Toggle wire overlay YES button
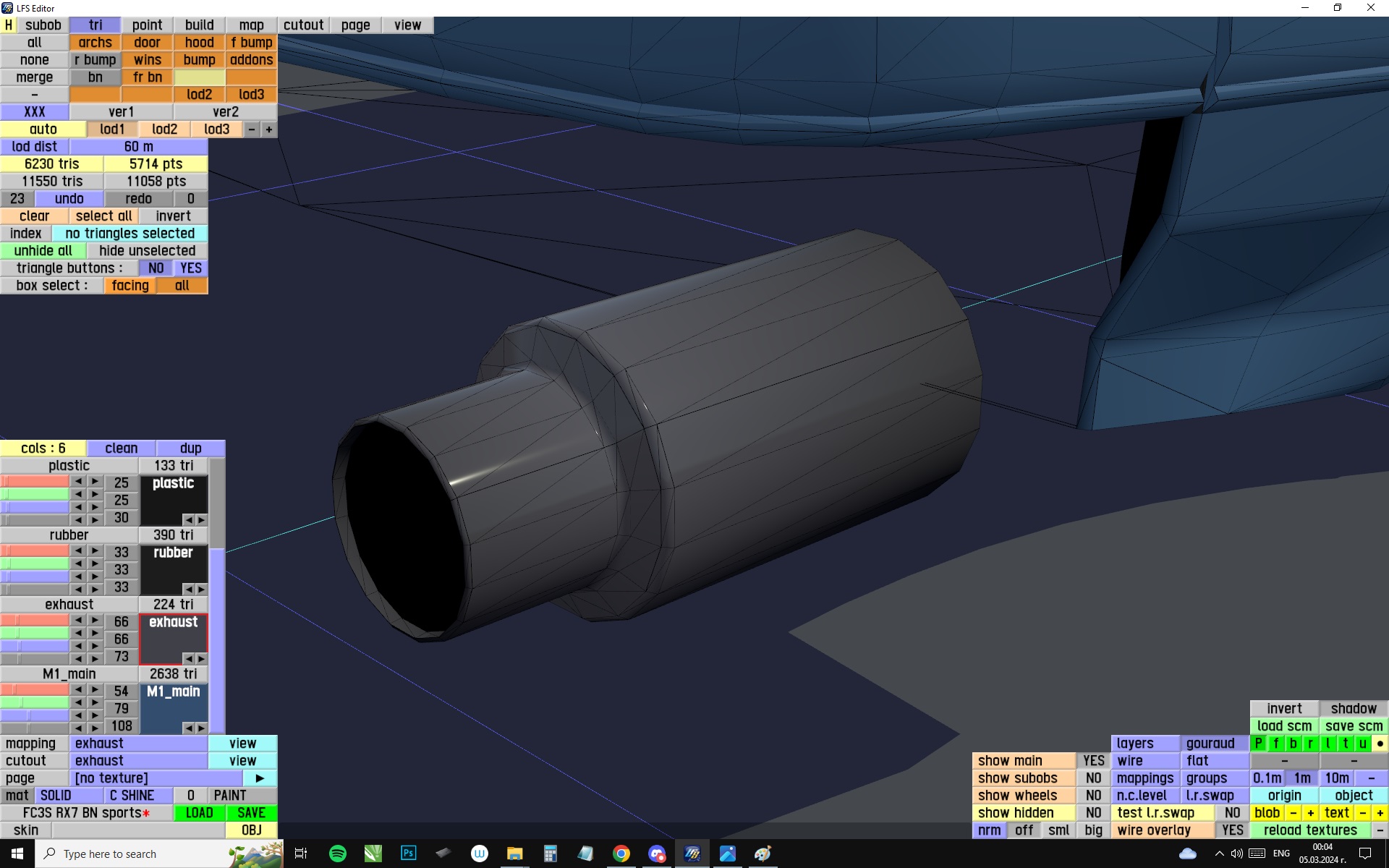 click(1232, 830)
